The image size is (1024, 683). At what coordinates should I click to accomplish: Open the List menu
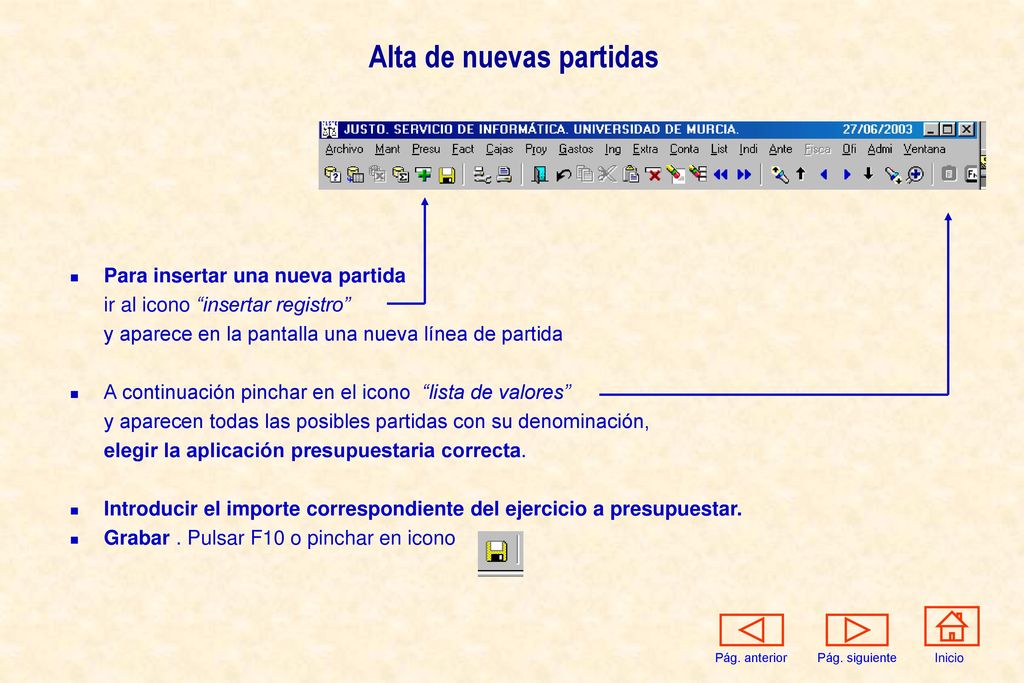click(x=719, y=149)
